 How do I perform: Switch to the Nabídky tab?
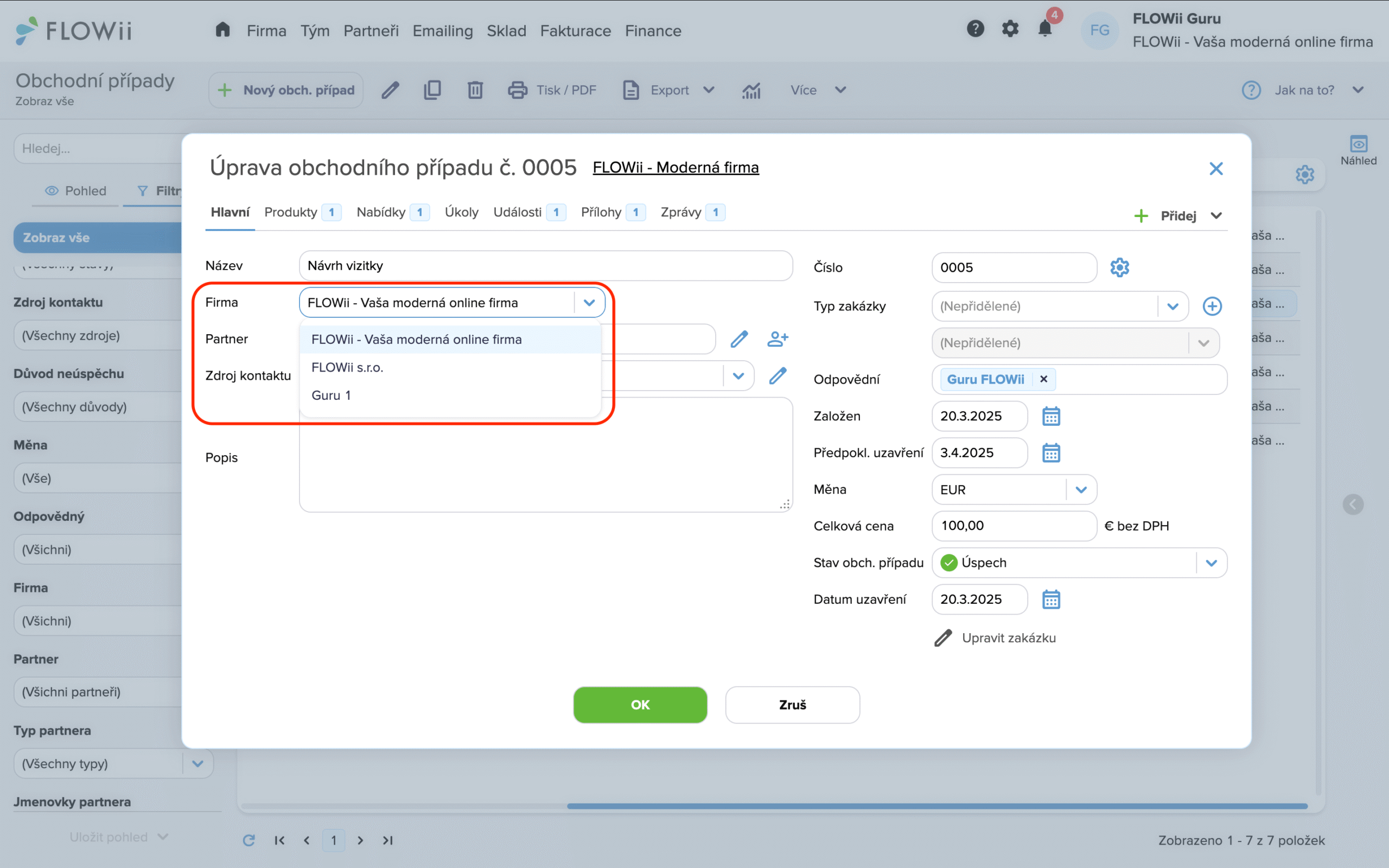coord(393,213)
